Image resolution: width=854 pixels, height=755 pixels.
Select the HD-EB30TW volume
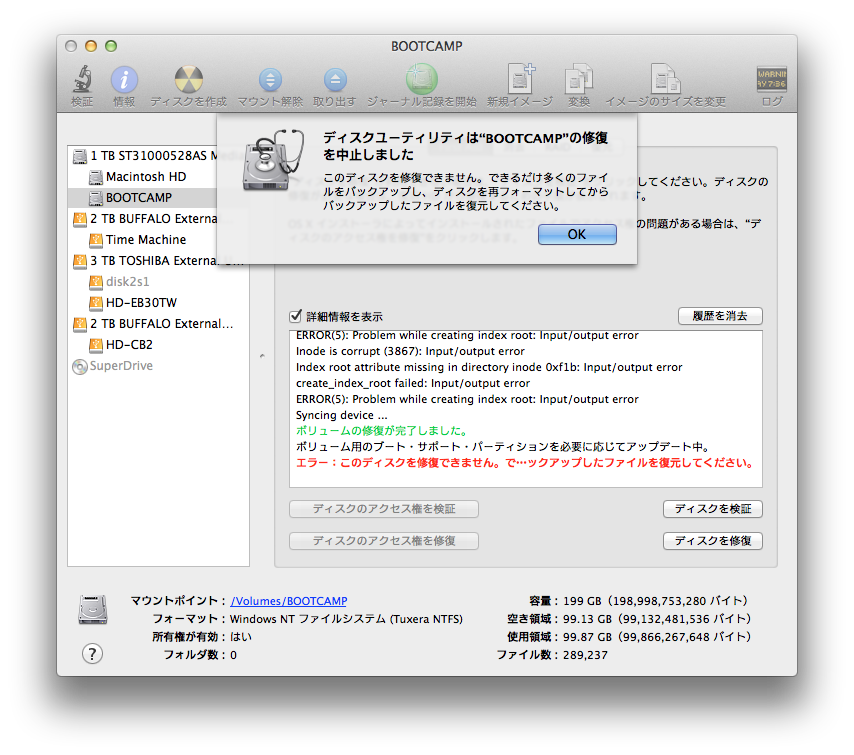click(x=158, y=302)
